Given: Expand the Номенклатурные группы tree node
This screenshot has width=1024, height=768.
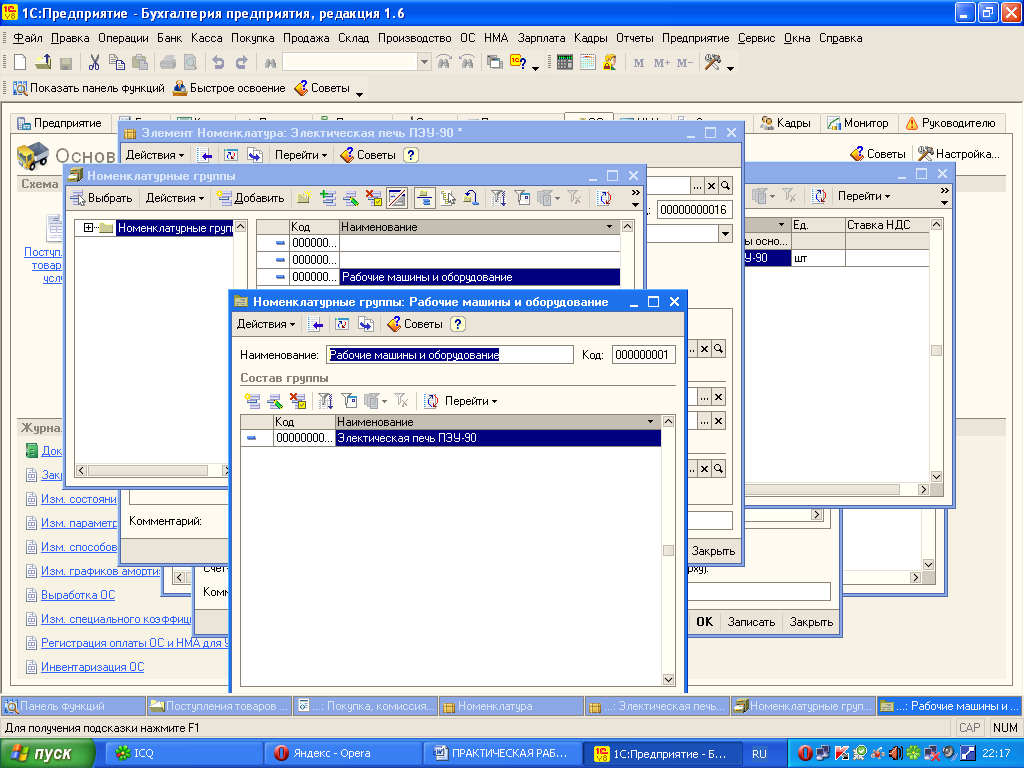Looking at the screenshot, I should point(88,227).
